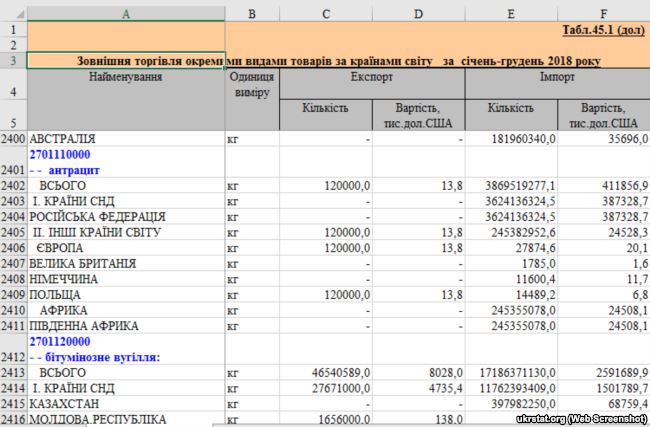The height and width of the screenshot is (427, 650).
Task: Click the value 411856,9
Action: point(604,185)
